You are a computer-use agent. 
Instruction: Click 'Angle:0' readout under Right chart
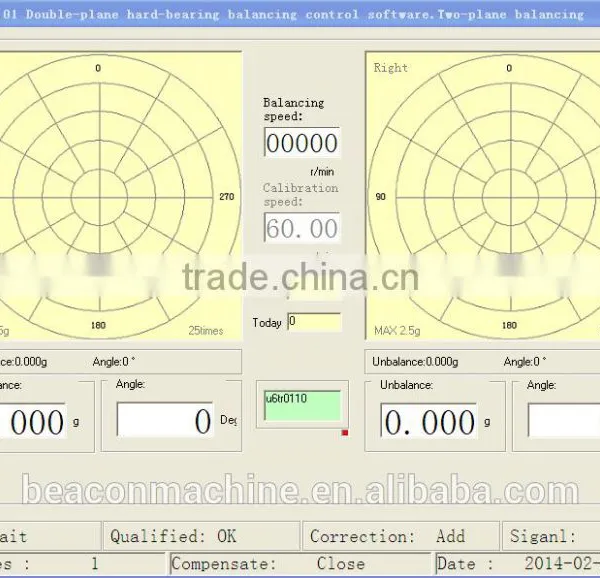(525, 361)
